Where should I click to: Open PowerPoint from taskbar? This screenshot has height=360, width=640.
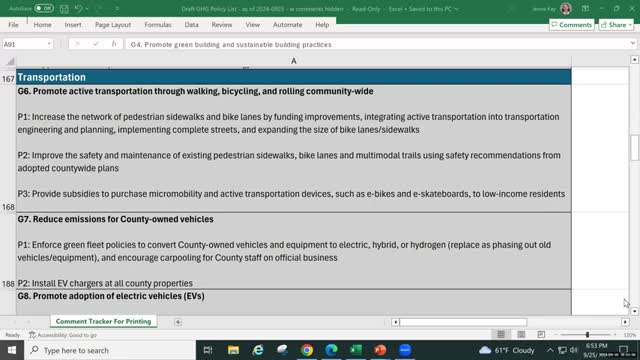click(380, 350)
